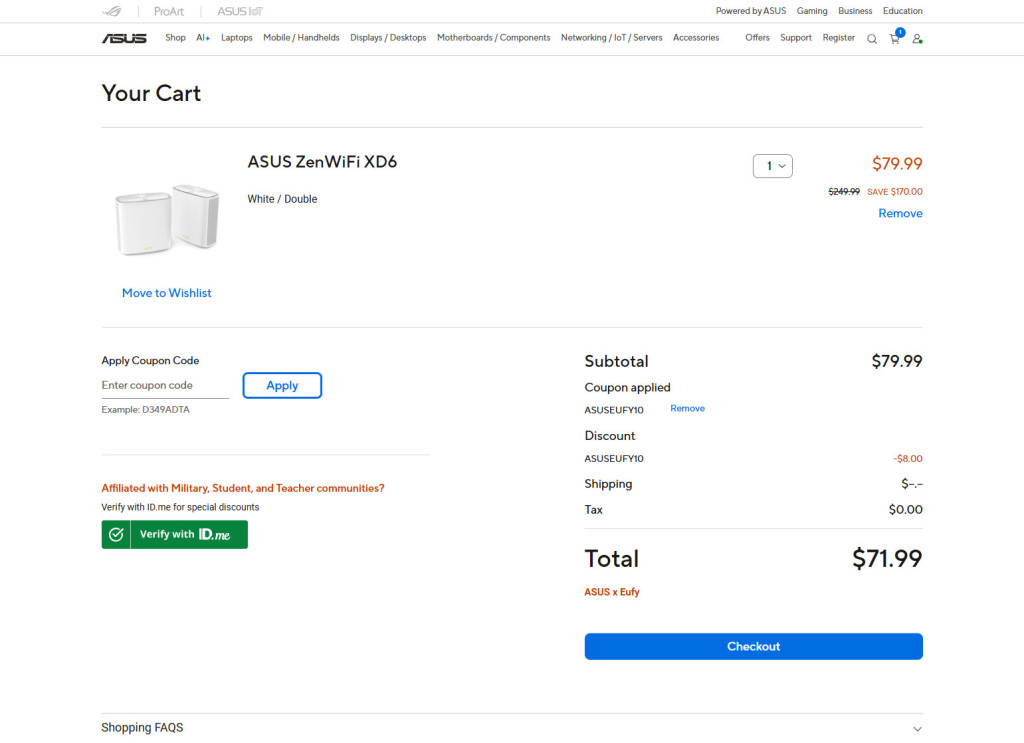Click the ASUS logo in navigation bar
The width and height of the screenshot is (1024, 743).
click(124, 38)
